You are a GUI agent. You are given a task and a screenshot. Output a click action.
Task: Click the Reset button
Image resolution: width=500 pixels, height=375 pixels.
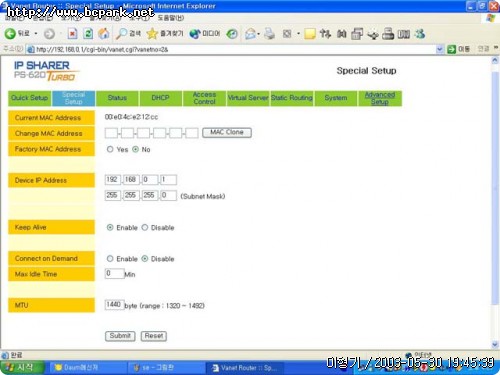click(x=154, y=336)
